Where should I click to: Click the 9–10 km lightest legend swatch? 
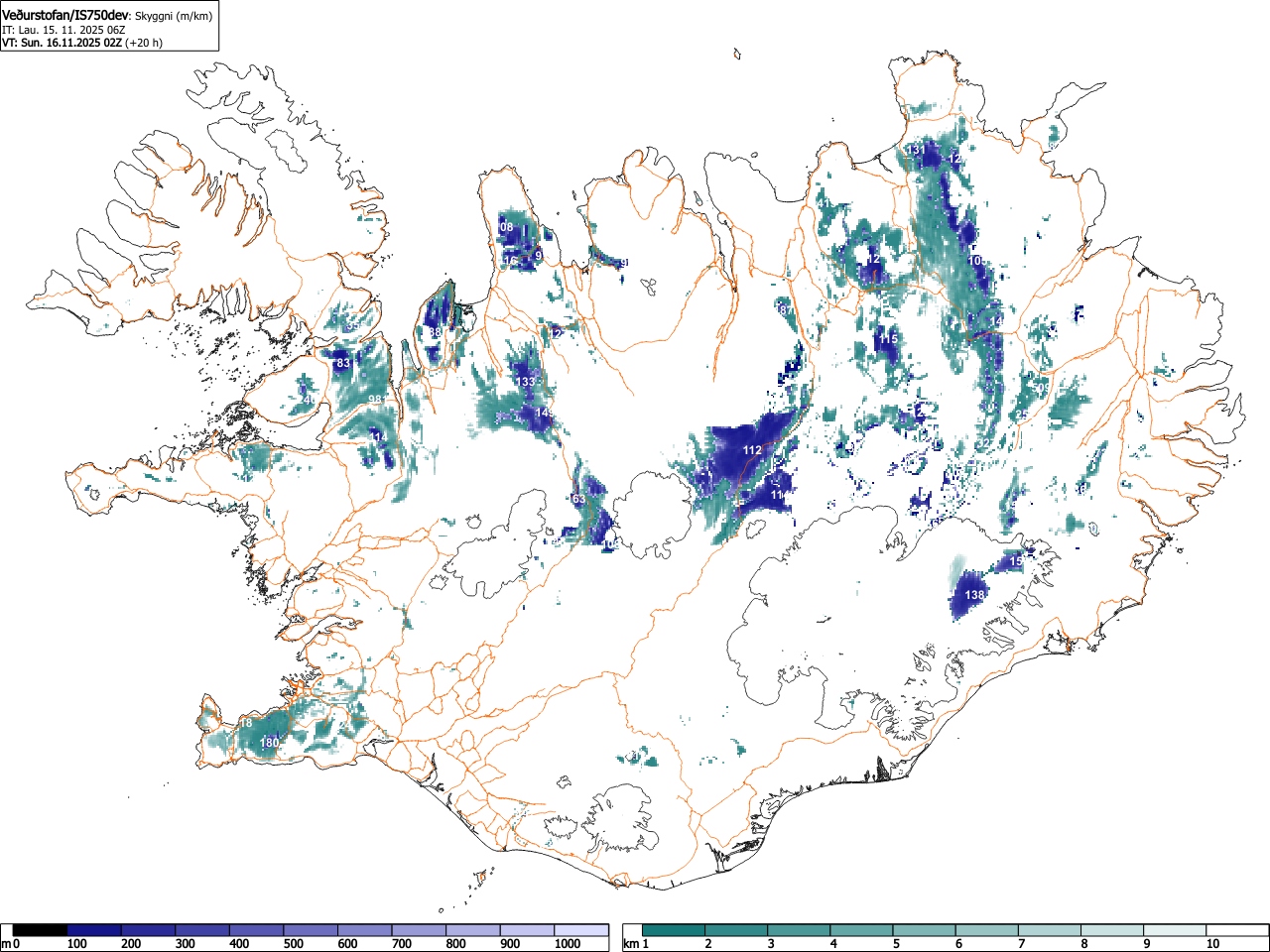click(1175, 930)
